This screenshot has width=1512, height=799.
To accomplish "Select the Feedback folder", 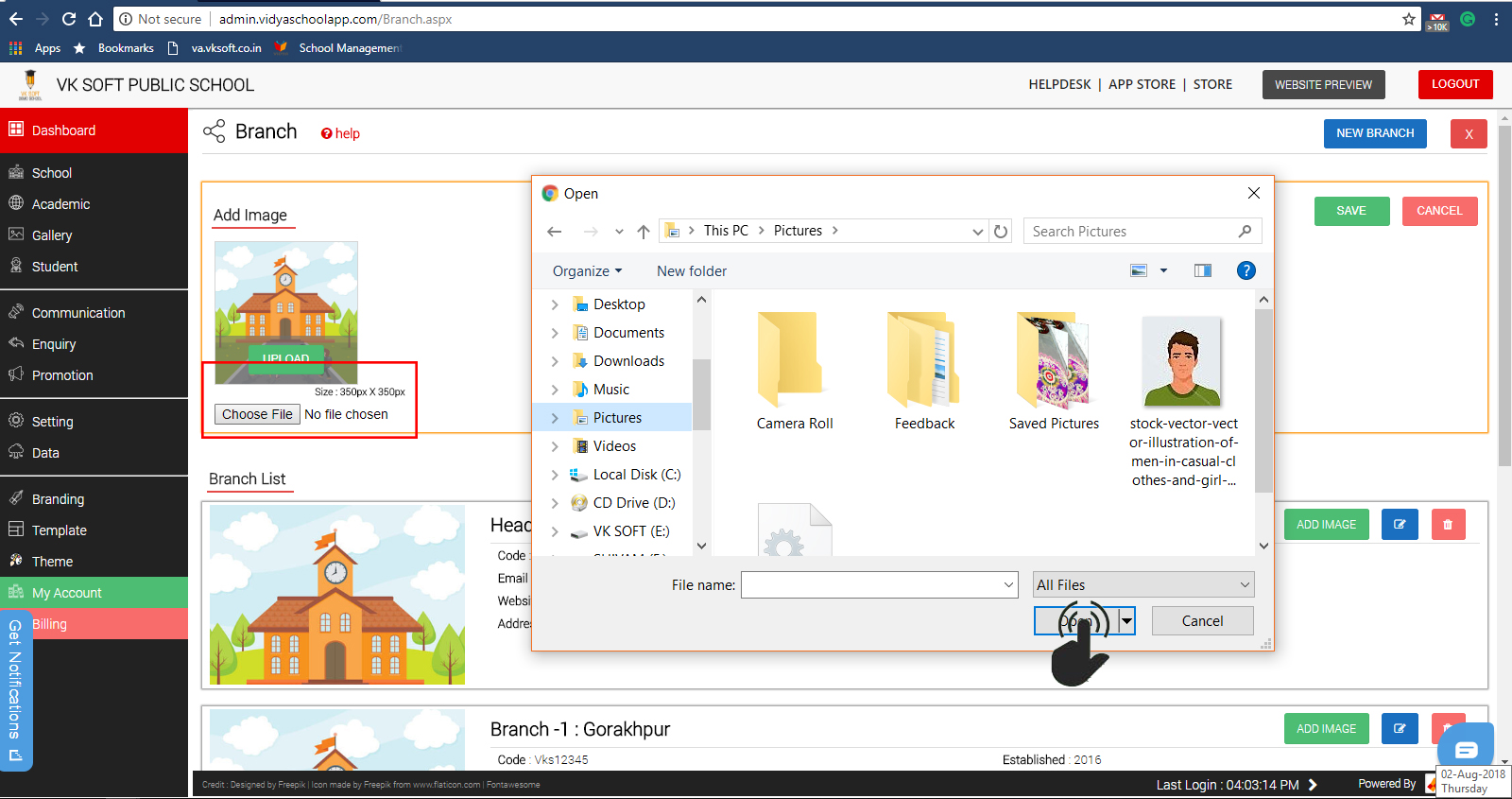I will pyautogui.click(x=924, y=371).
